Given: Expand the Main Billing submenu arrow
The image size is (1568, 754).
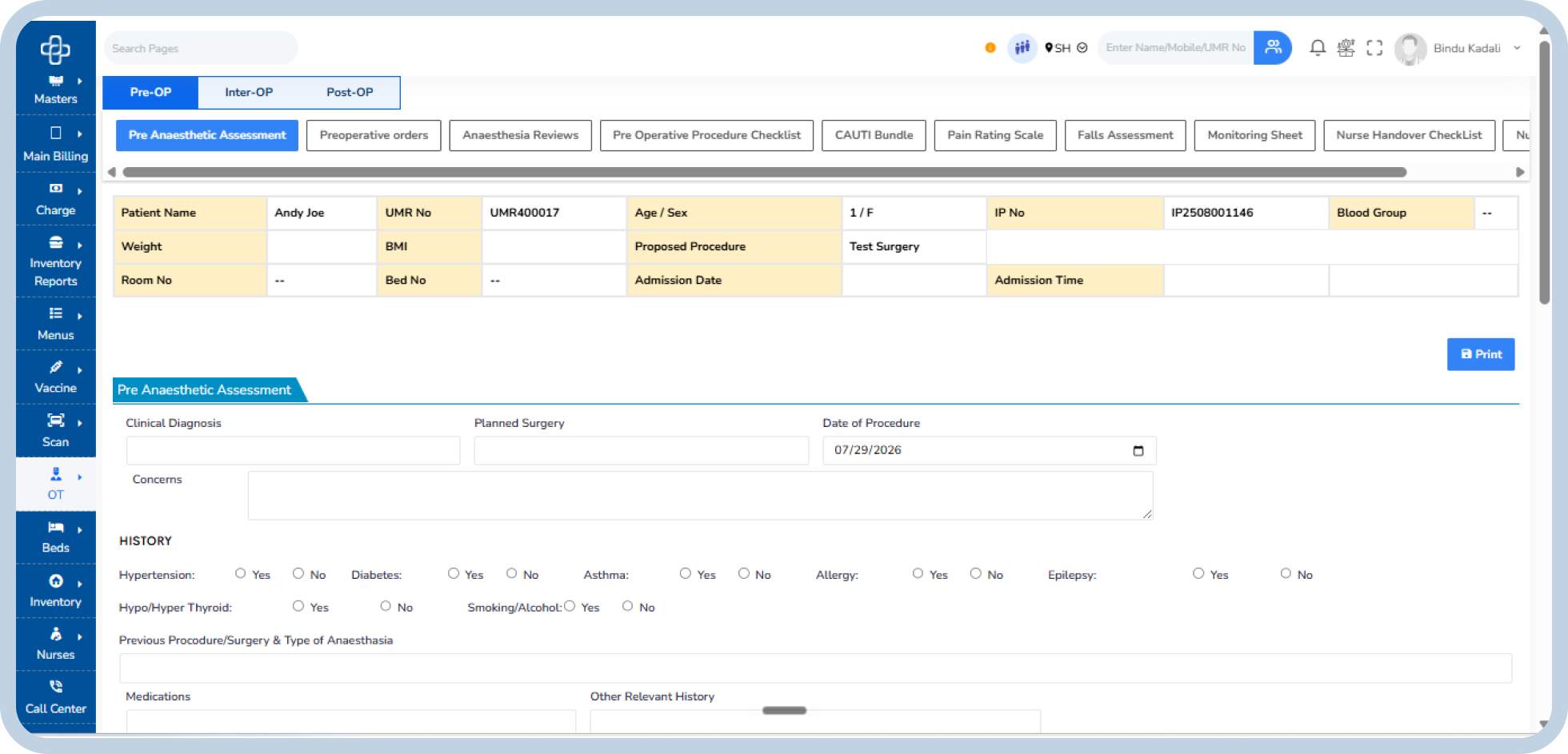Looking at the screenshot, I should 80,134.
